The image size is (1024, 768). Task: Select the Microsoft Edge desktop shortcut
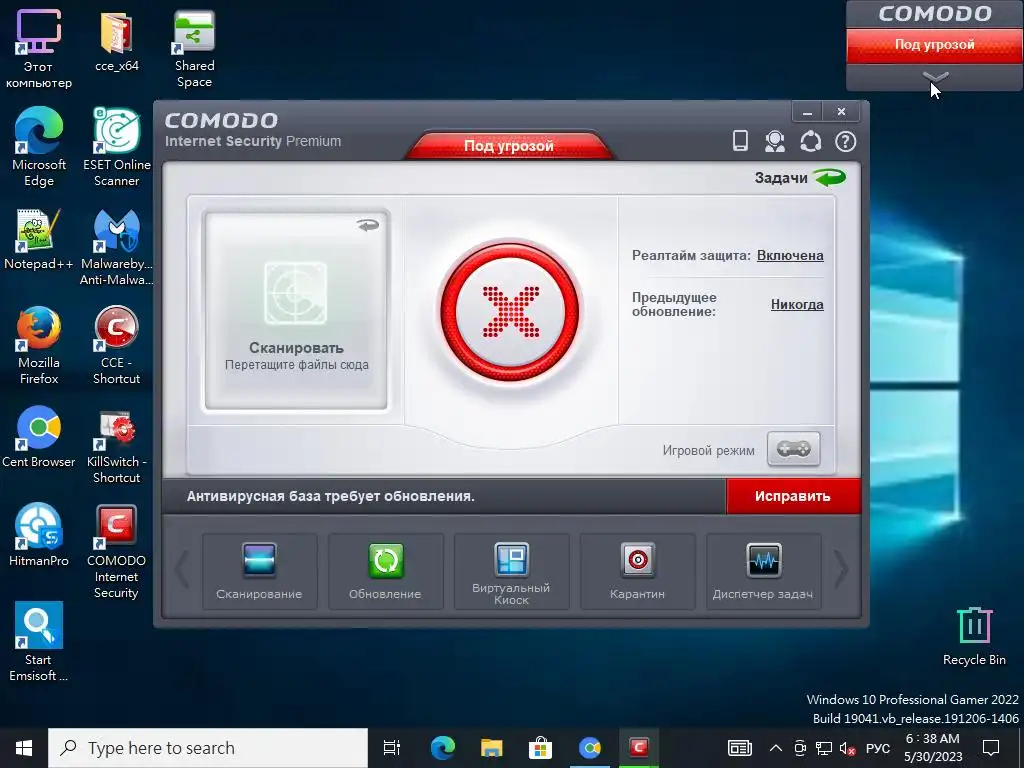(39, 147)
